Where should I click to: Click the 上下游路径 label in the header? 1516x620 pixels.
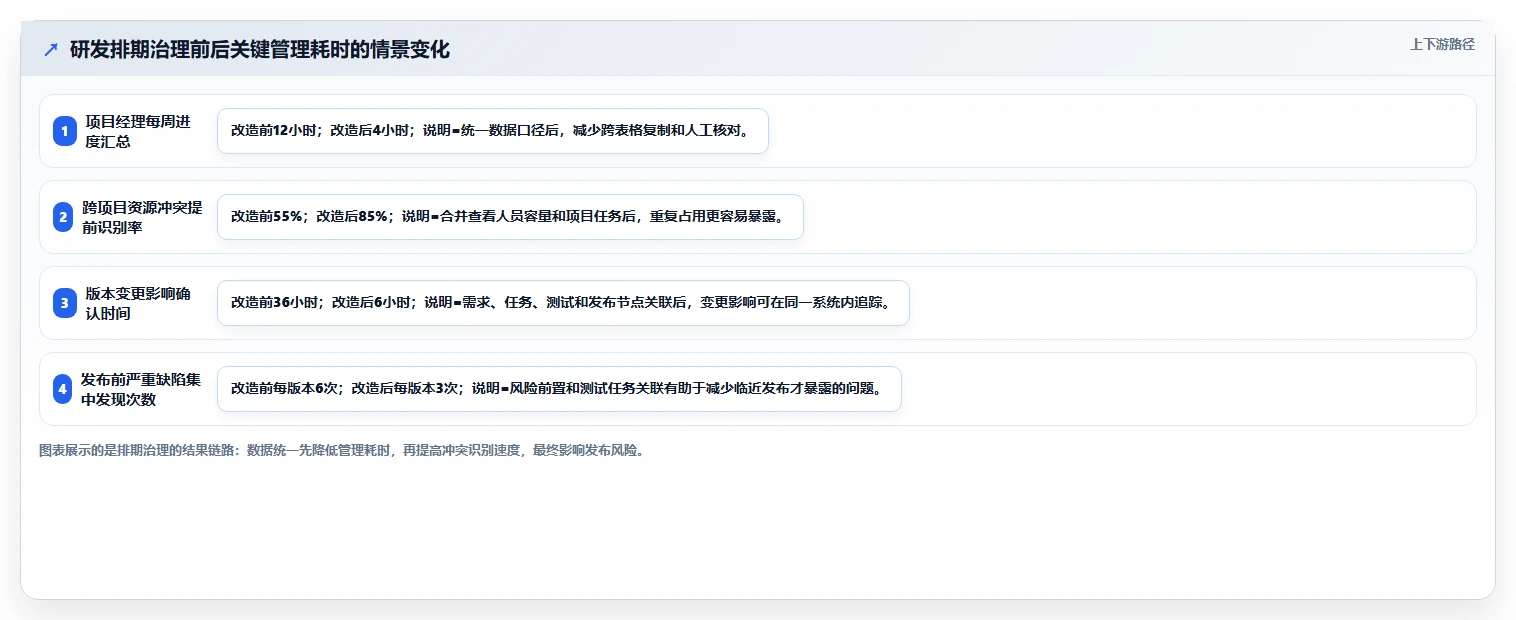(1442, 44)
